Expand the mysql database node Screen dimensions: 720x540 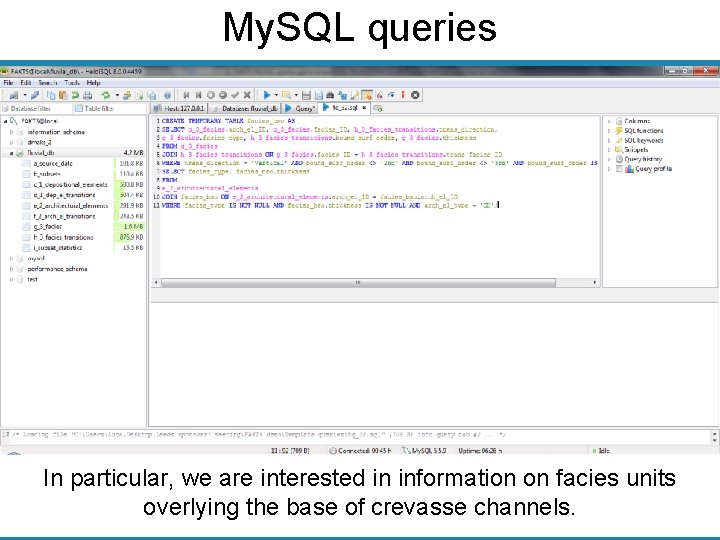(11, 258)
